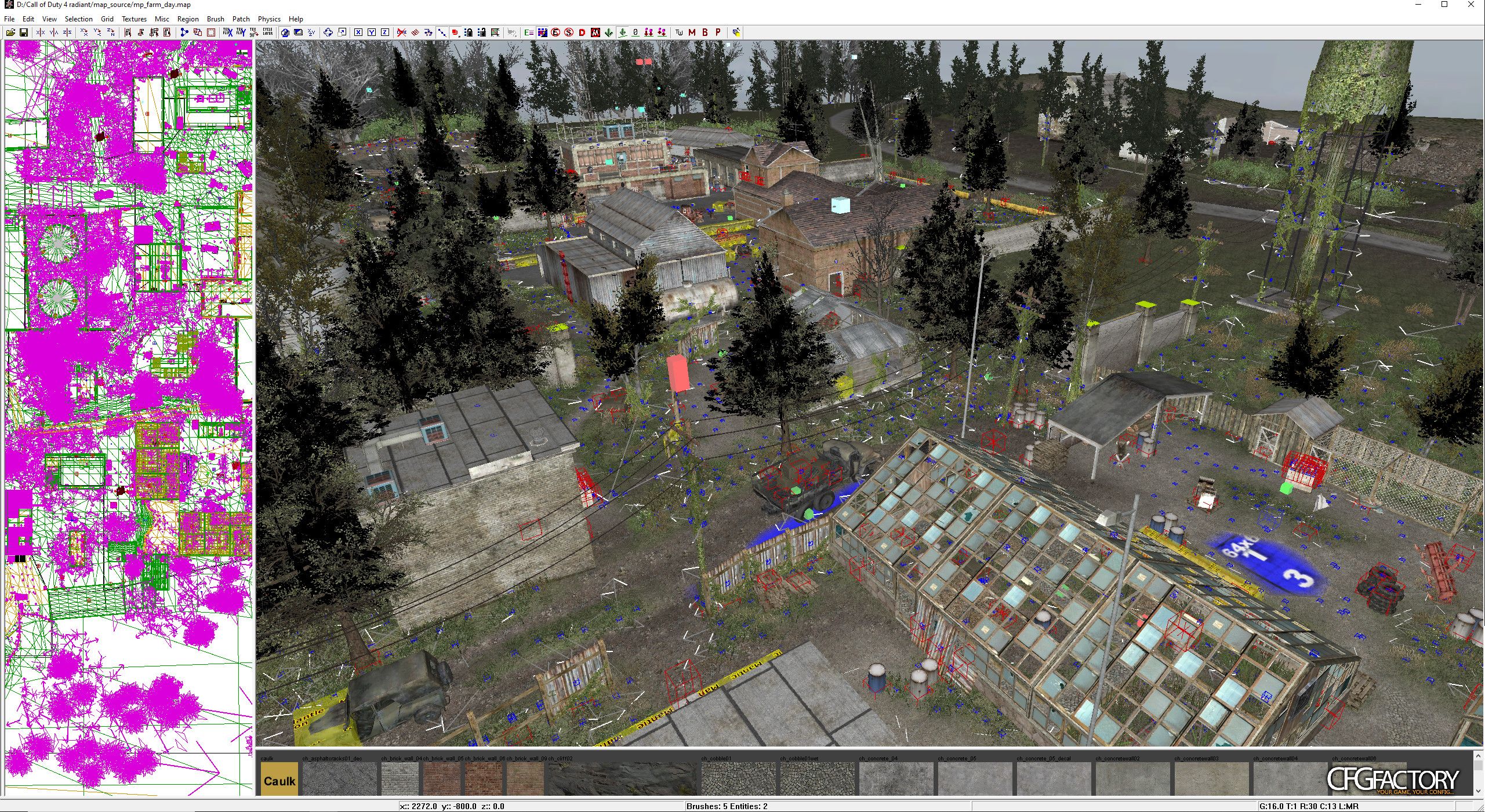Rotate selection around the X axis
1485x812 pixels.
pos(84,32)
